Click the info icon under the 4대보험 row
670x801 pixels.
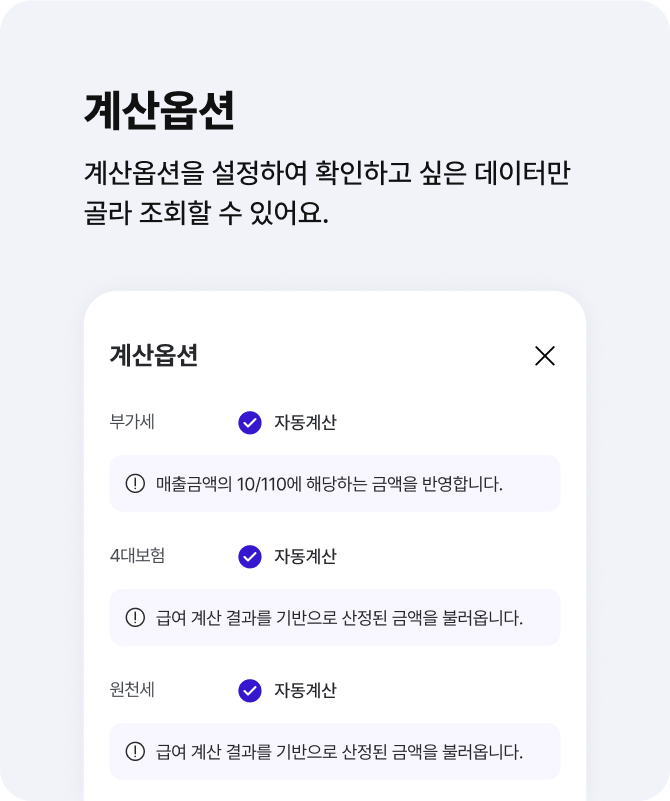pos(135,618)
